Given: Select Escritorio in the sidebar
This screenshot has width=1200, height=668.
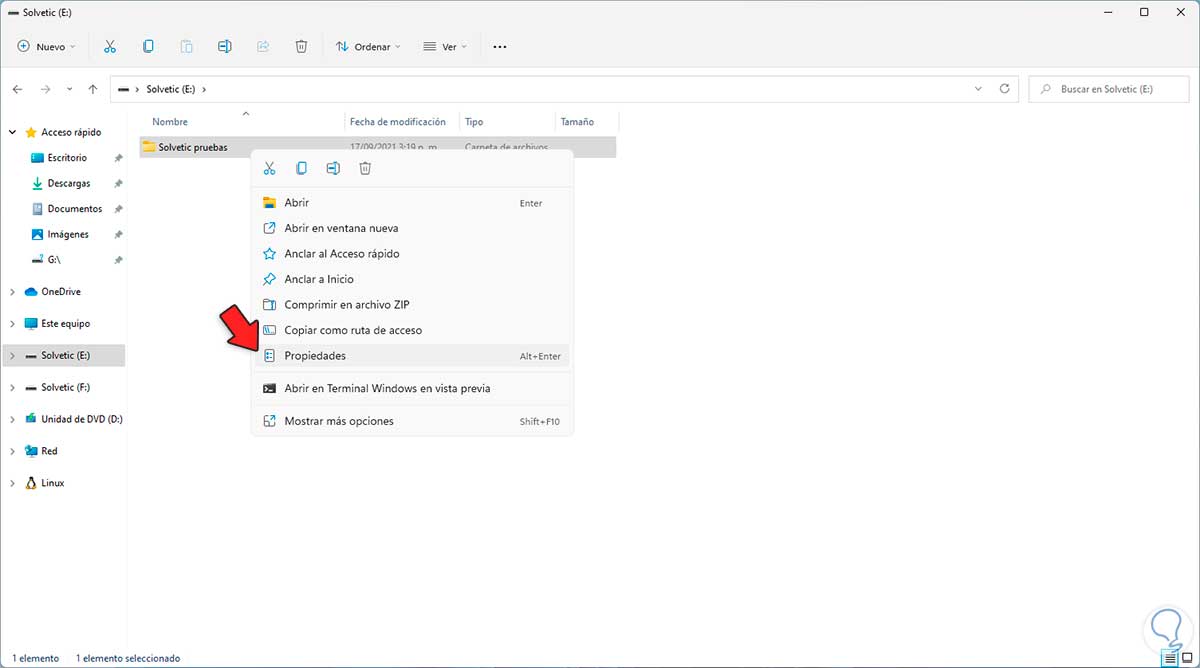Looking at the screenshot, I should point(67,158).
